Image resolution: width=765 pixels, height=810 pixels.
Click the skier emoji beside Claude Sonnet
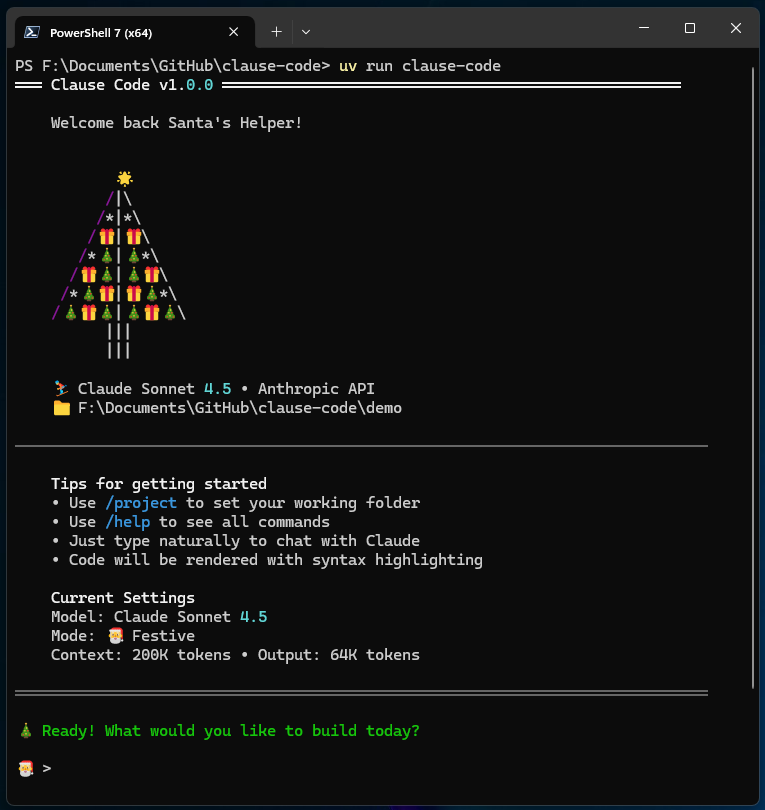[61, 388]
